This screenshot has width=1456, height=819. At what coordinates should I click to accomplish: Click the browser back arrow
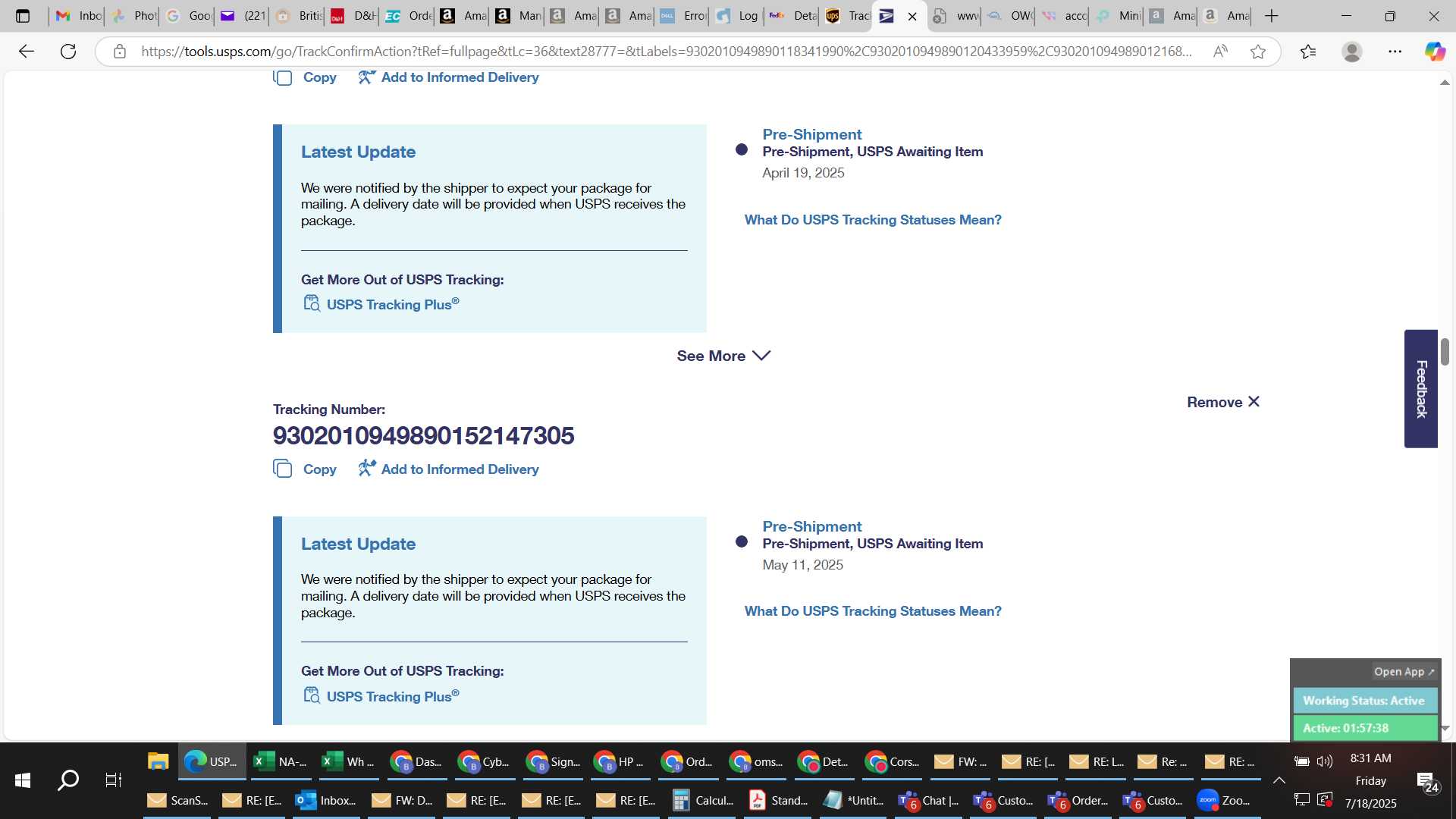(27, 52)
